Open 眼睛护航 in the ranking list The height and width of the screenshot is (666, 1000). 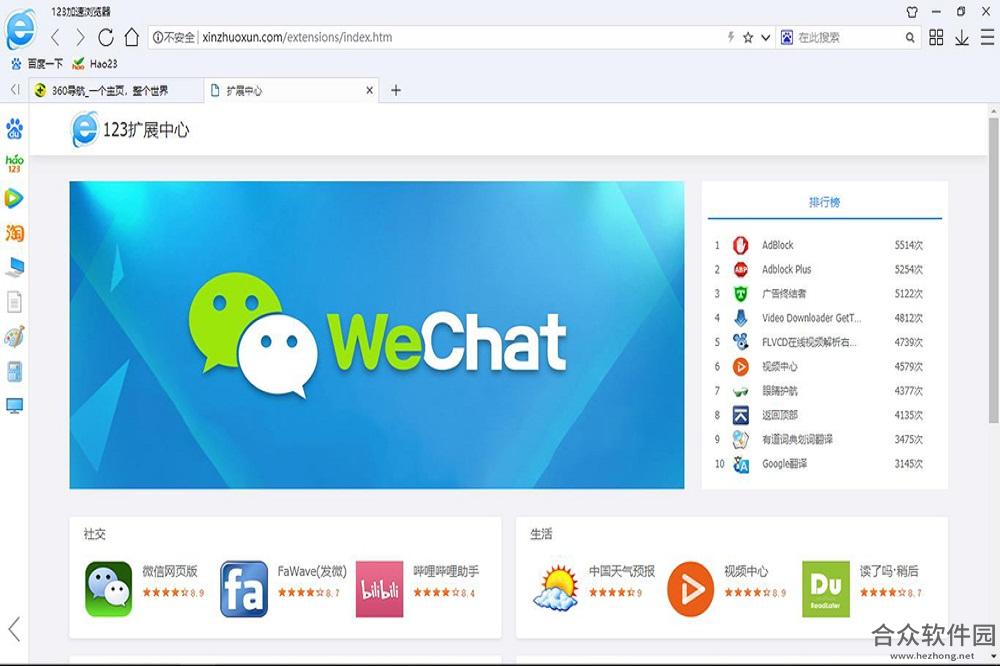tap(824, 390)
